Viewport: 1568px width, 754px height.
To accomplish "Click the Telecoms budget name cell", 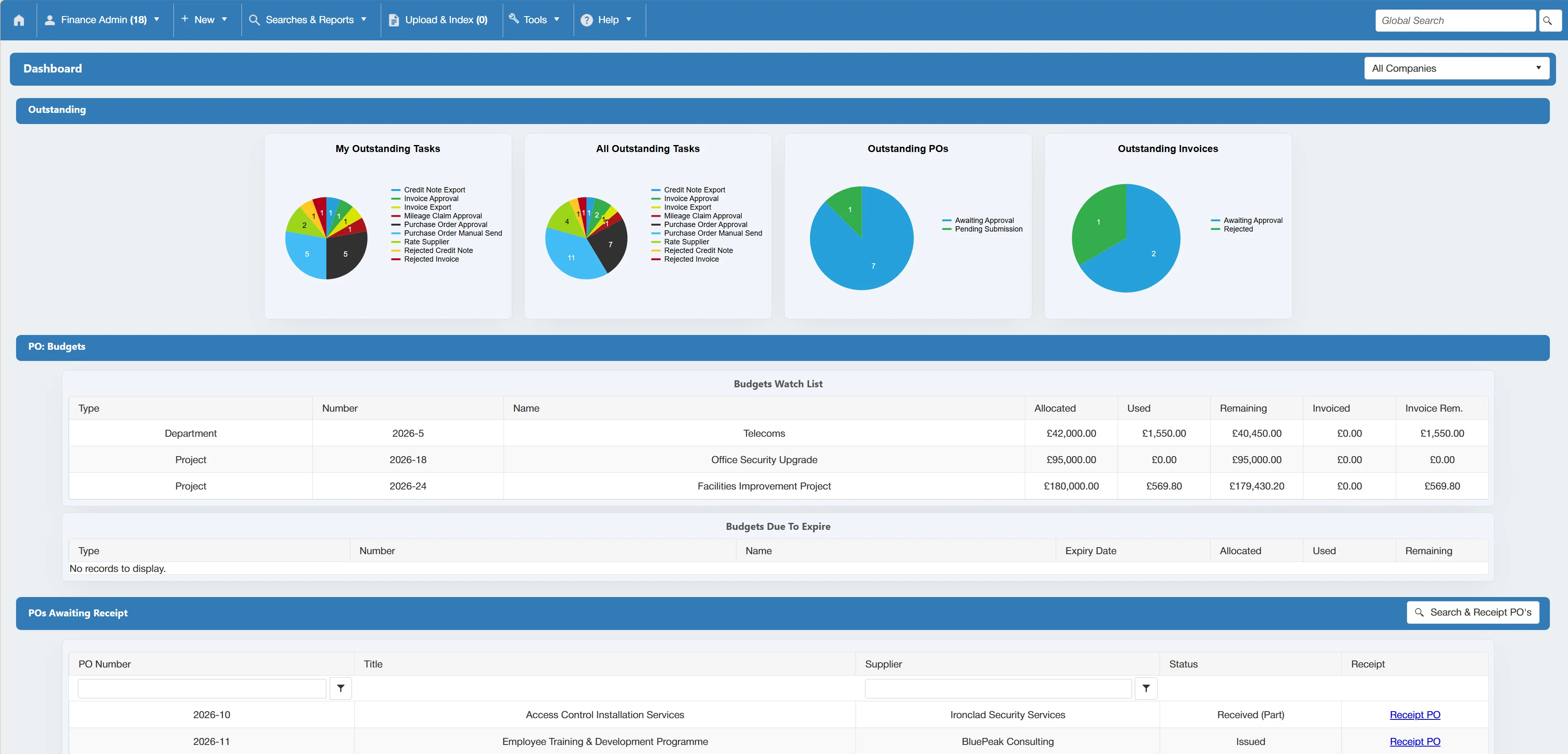I will click(764, 433).
